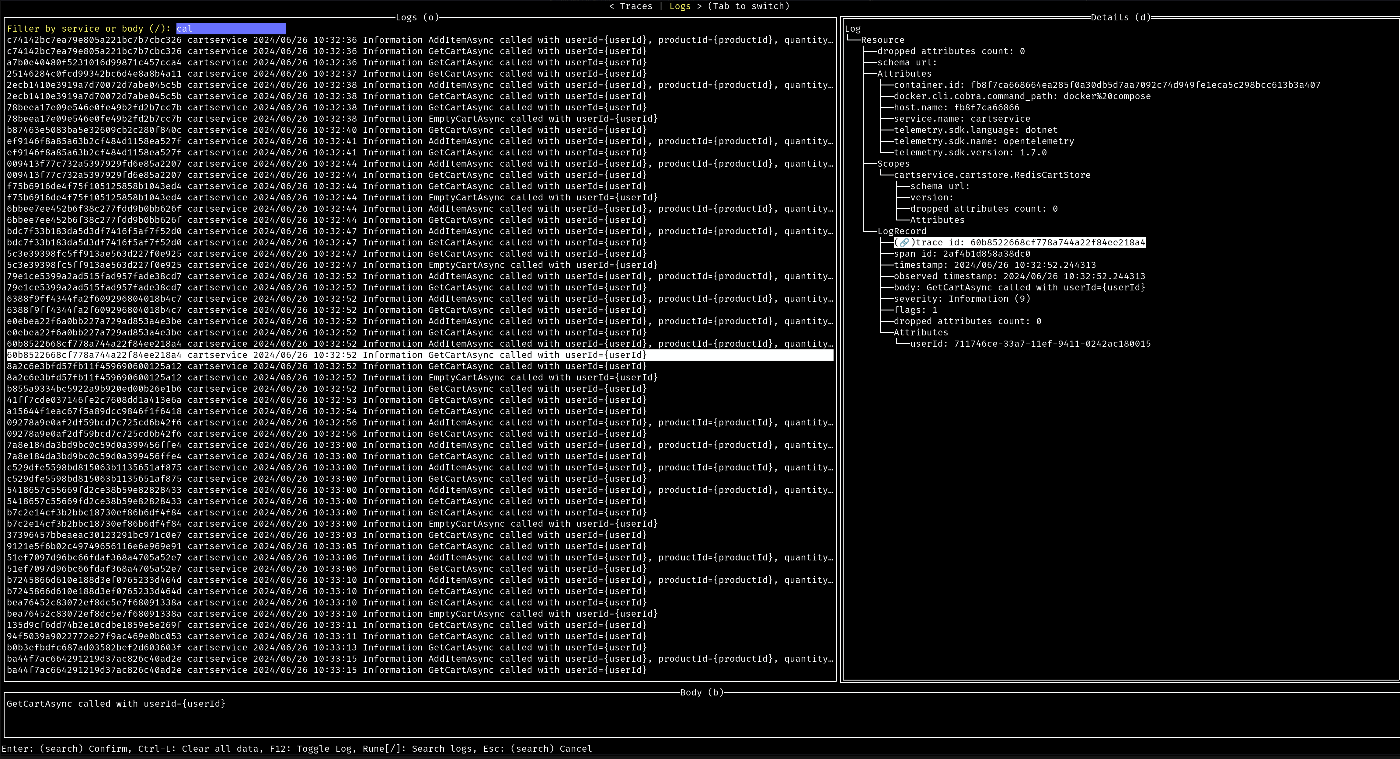Select the userId attribute row in Details

1030,343
